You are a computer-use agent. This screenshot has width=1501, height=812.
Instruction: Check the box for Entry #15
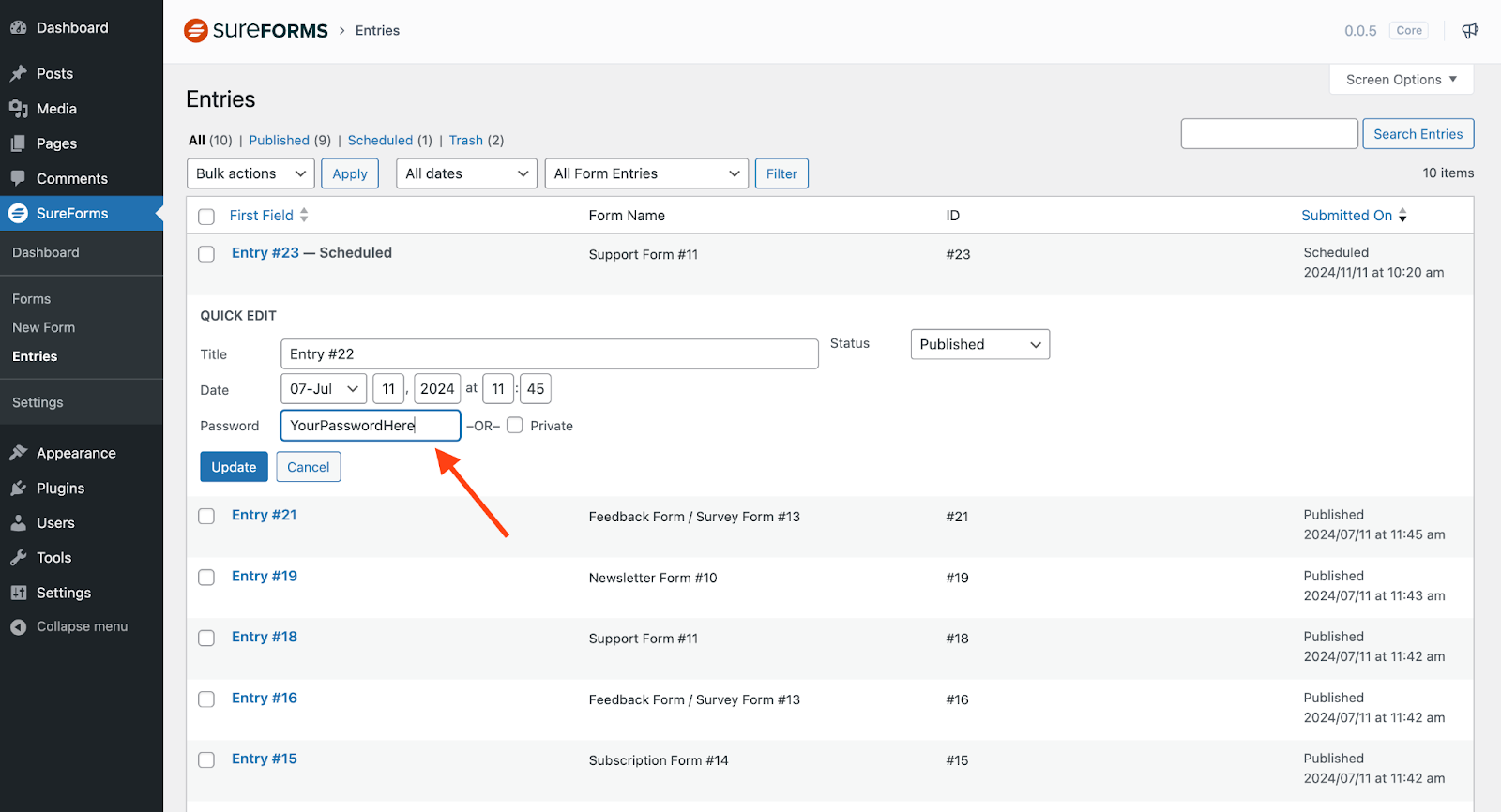tap(206, 759)
